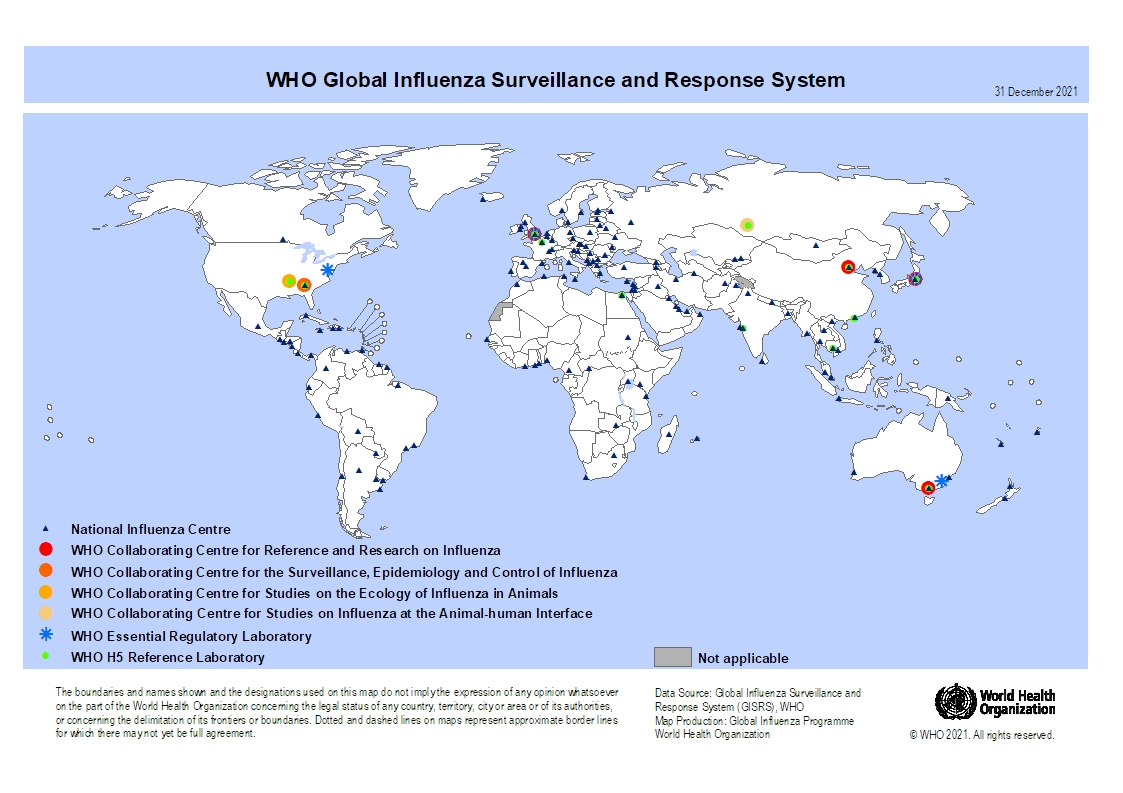The width and height of the screenshot is (1123, 793).
Task: Click the map title heading text
Action: [x=555, y=80]
